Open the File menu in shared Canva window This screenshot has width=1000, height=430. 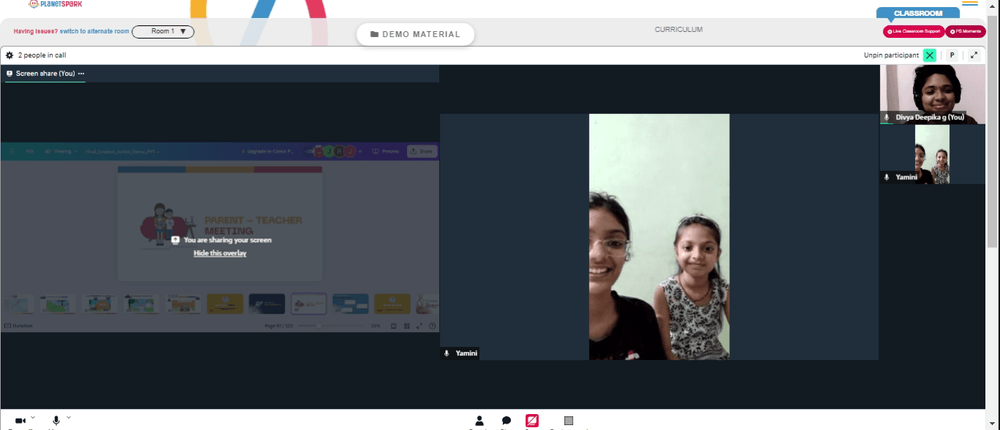tap(29, 151)
